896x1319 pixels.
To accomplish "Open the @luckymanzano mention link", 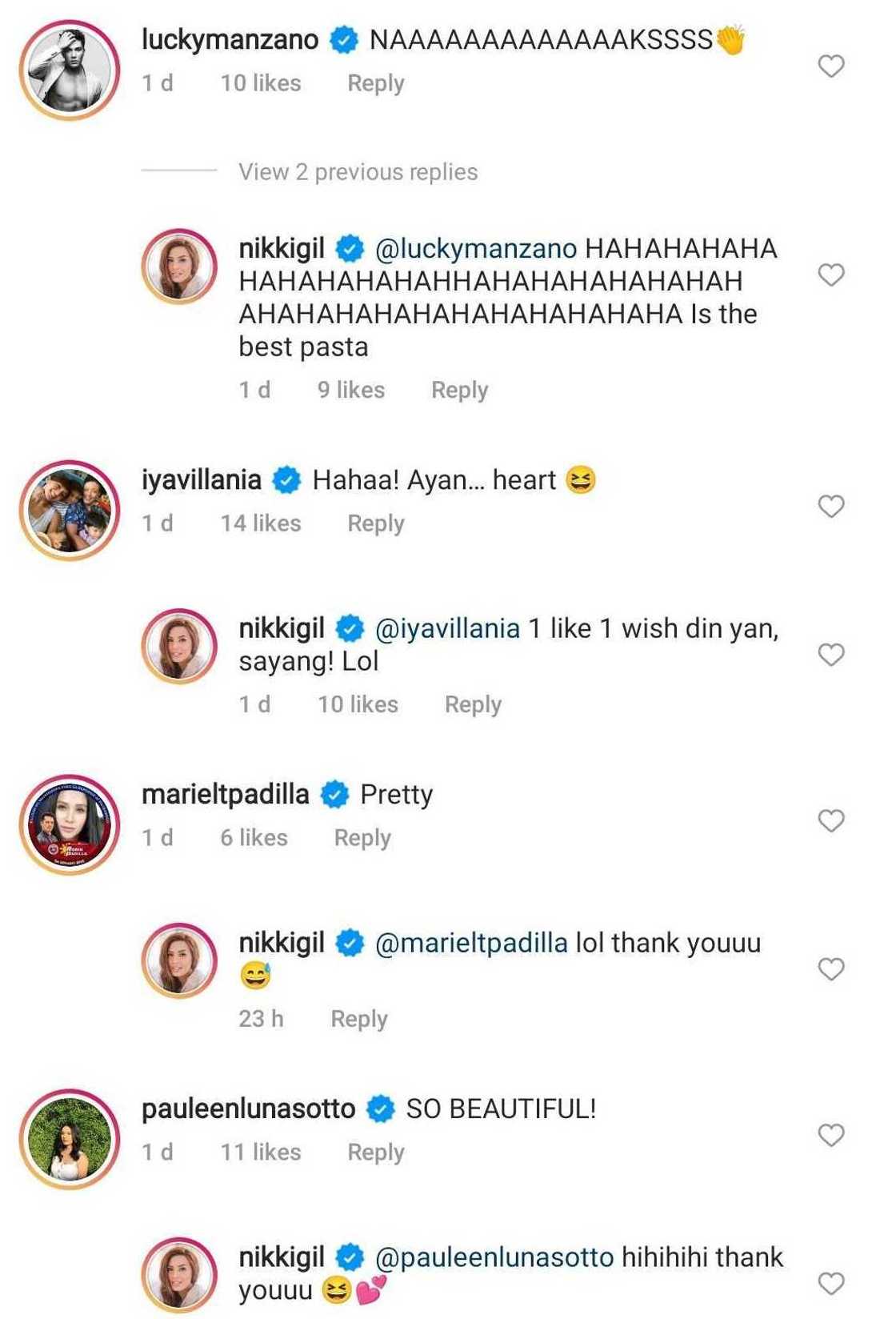I will 476,249.
